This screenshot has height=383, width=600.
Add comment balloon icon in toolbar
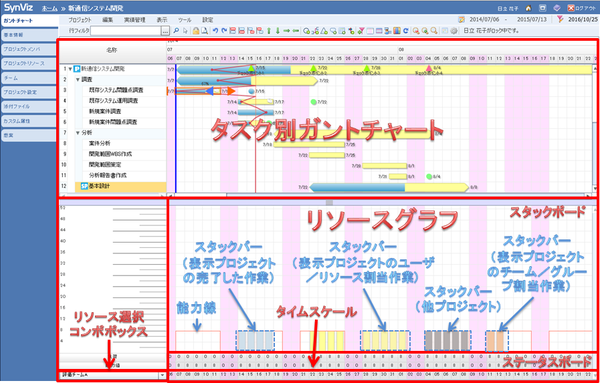click(333, 31)
